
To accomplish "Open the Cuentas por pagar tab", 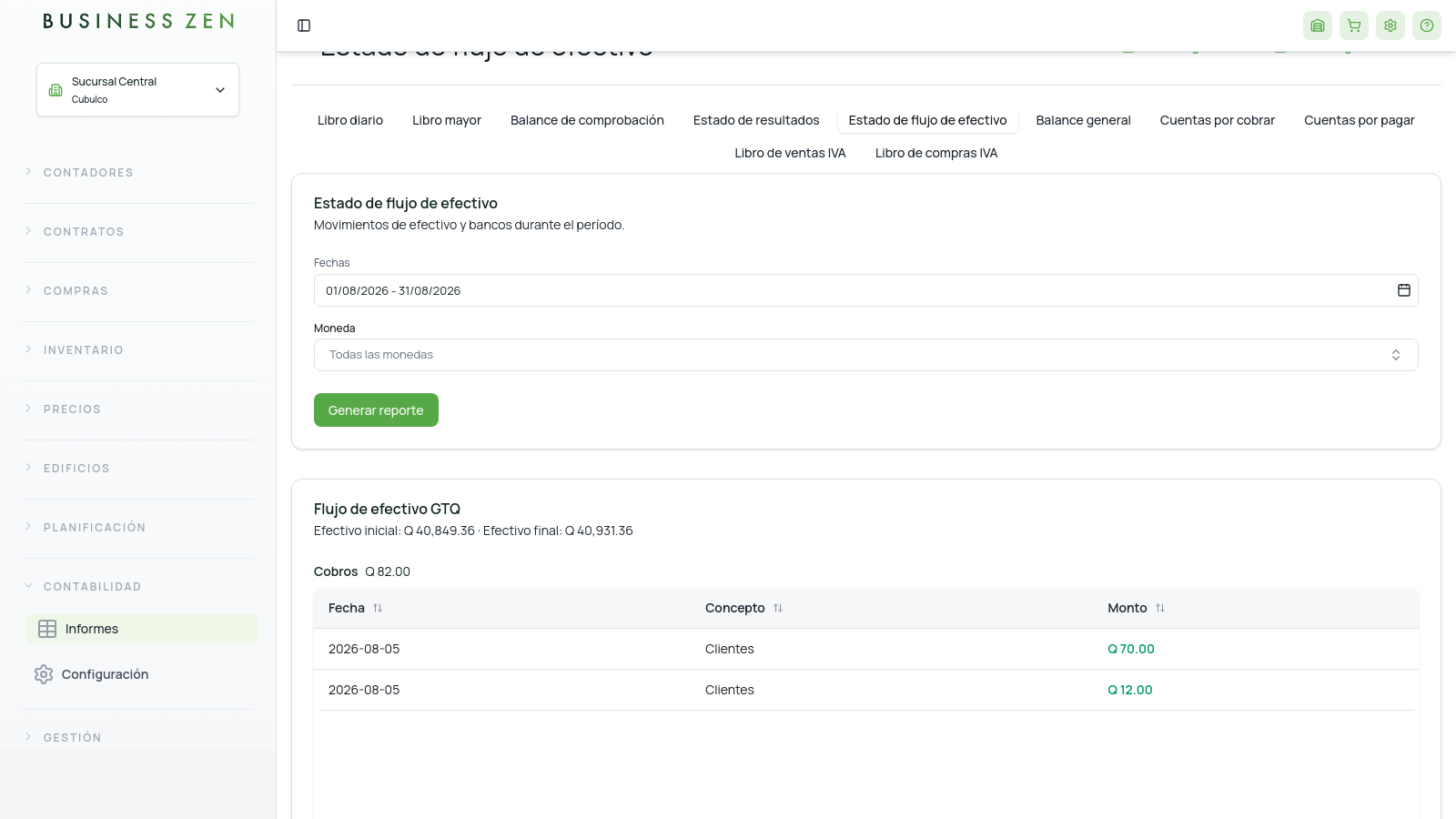I will [1359, 120].
